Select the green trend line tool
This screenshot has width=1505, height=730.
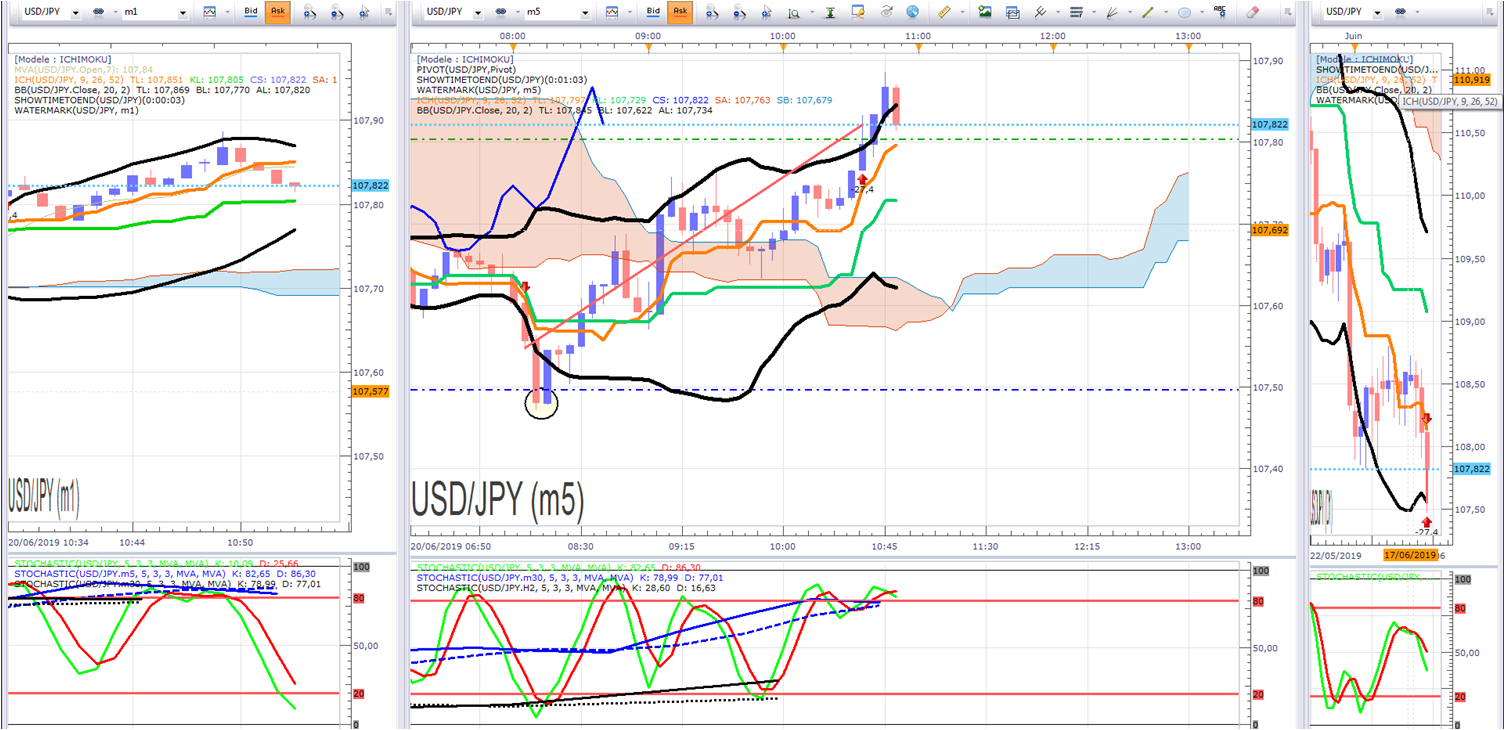(x=1147, y=12)
